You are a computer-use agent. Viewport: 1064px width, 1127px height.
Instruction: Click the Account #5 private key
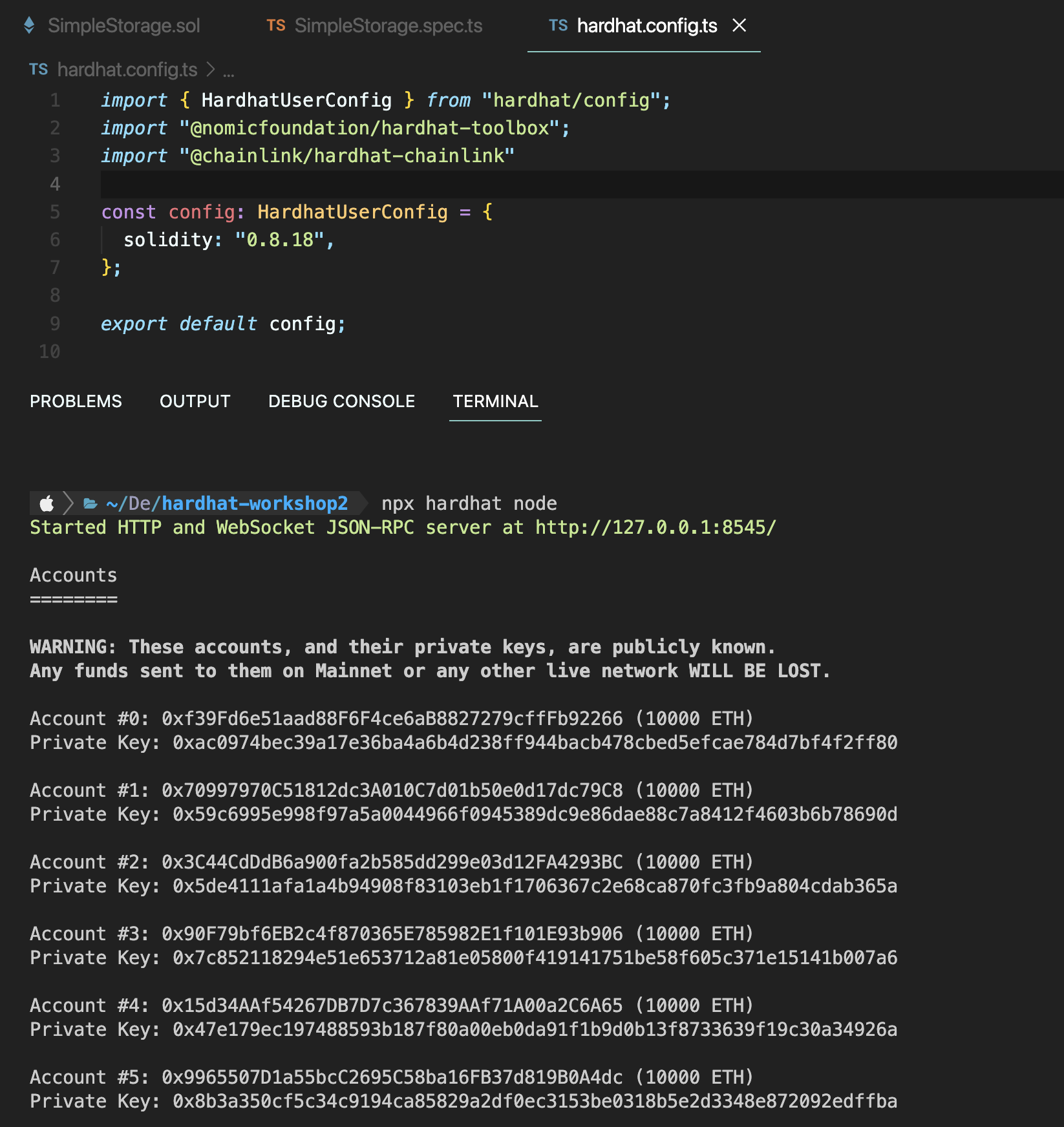[x=535, y=1101]
